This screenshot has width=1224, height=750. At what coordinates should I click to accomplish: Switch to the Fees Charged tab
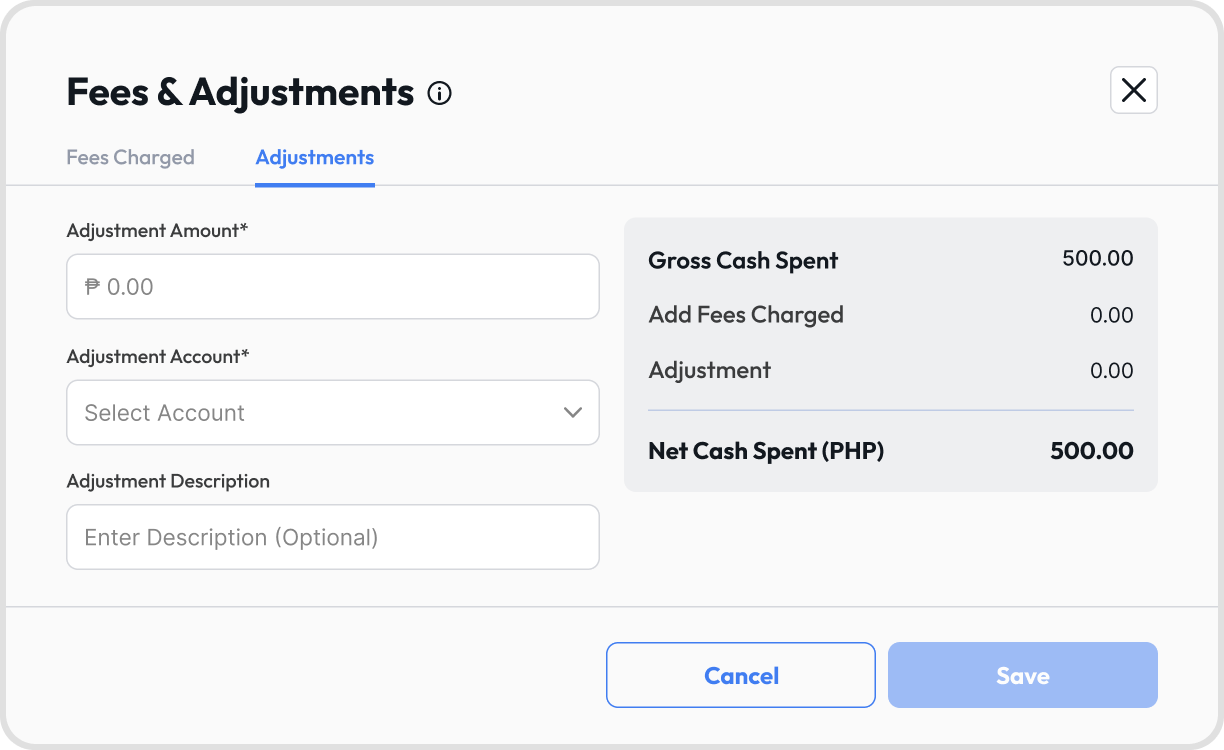pyautogui.click(x=130, y=157)
